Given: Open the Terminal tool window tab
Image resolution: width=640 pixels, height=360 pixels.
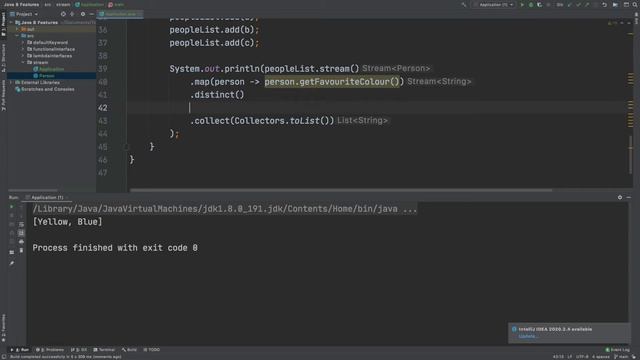Looking at the screenshot, I should click(x=104, y=350).
